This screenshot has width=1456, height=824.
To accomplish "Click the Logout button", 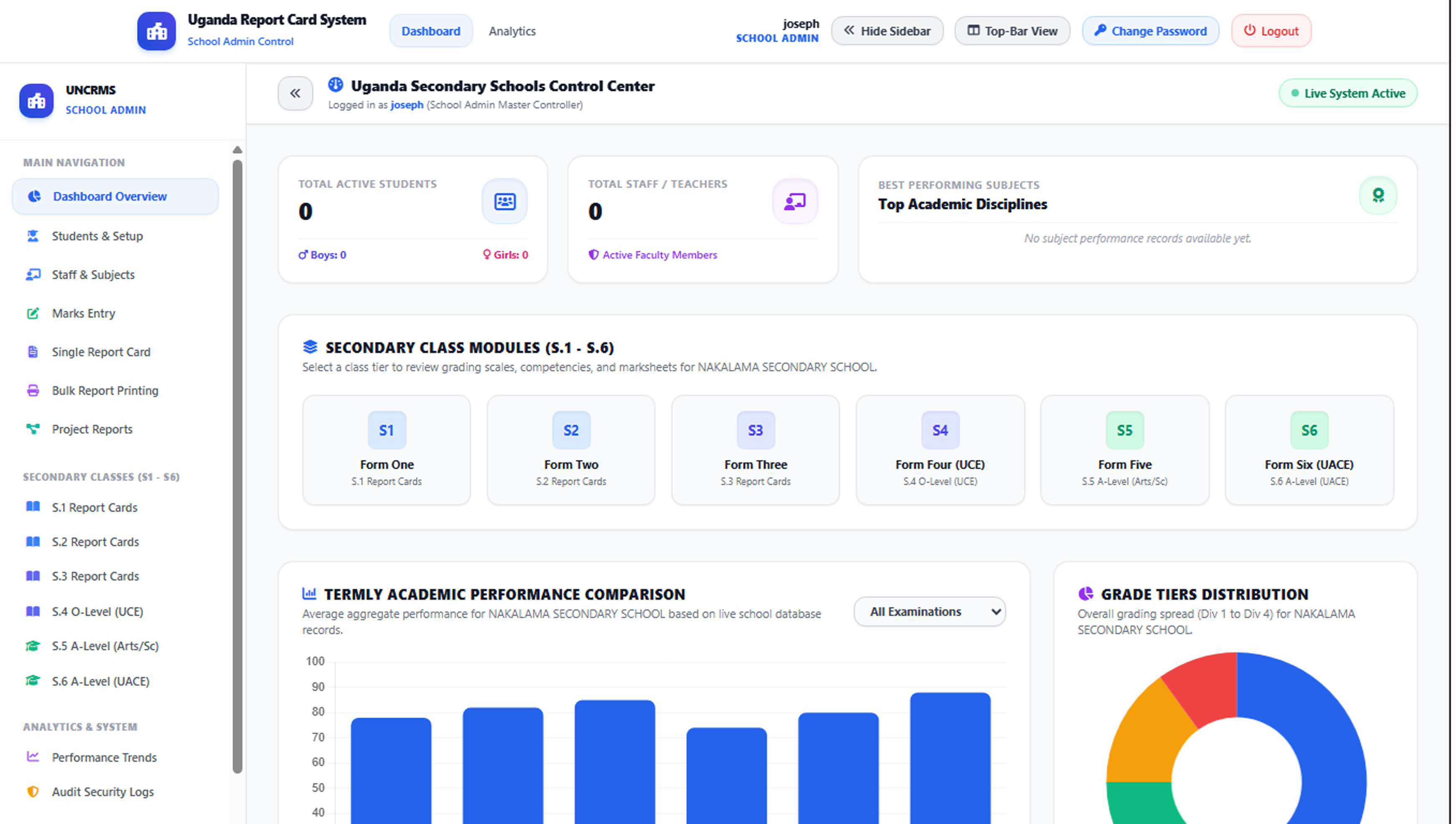I will [1271, 31].
